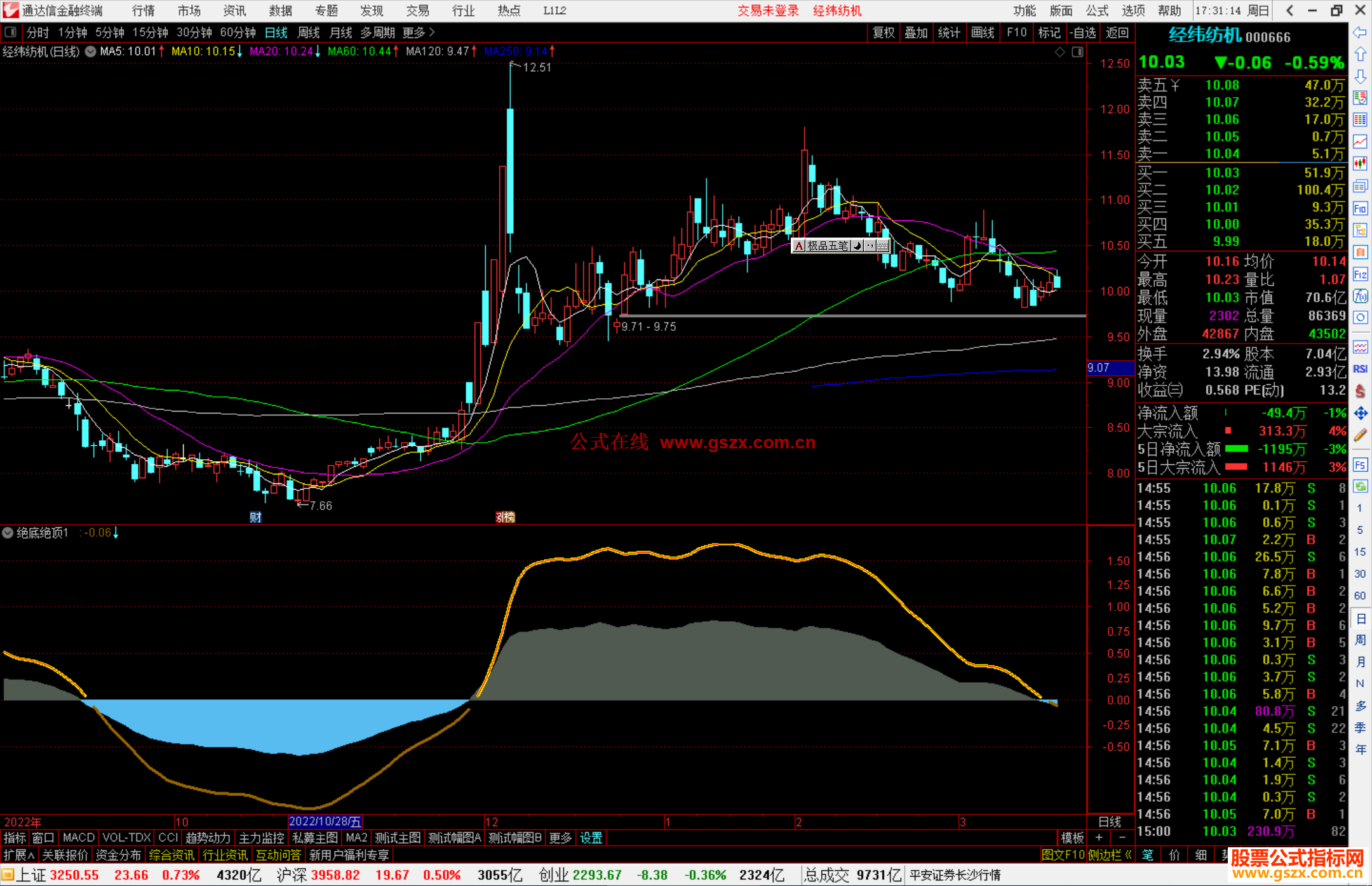Select the 周线 weekly period
This screenshot has width=1372, height=886.
pyautogui.click(x=309, y=32)
